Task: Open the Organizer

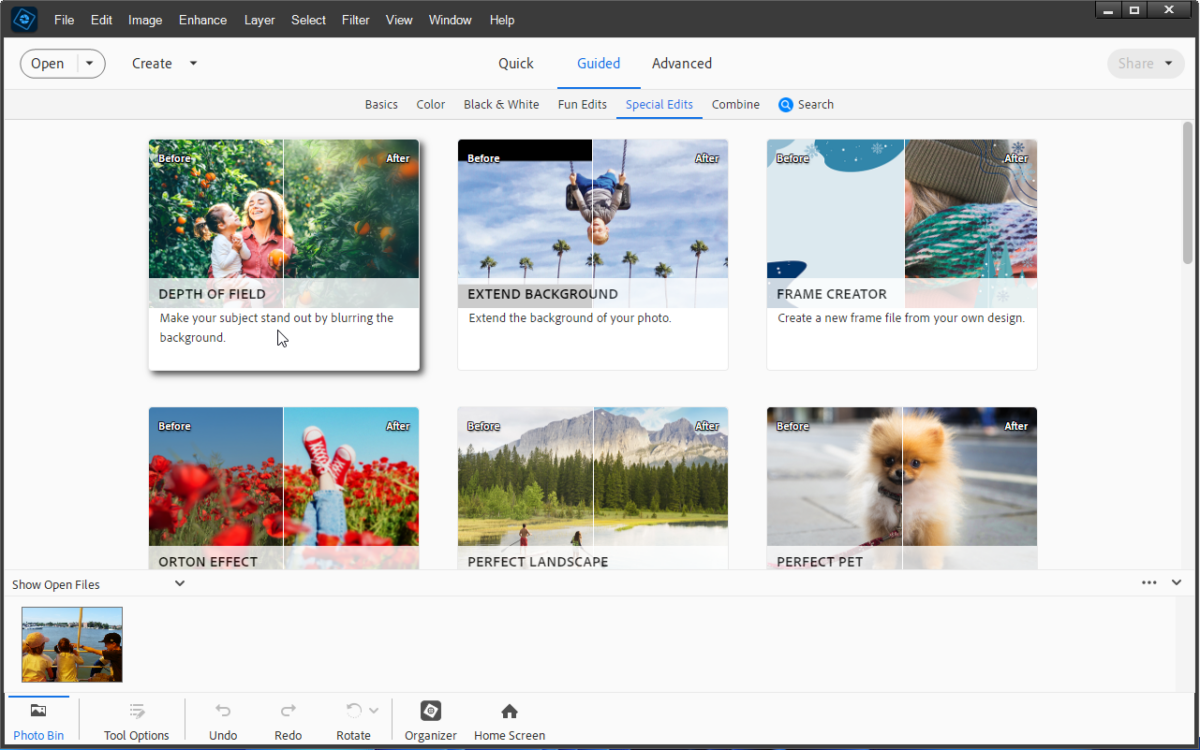Action: click(x=430, y=718)
